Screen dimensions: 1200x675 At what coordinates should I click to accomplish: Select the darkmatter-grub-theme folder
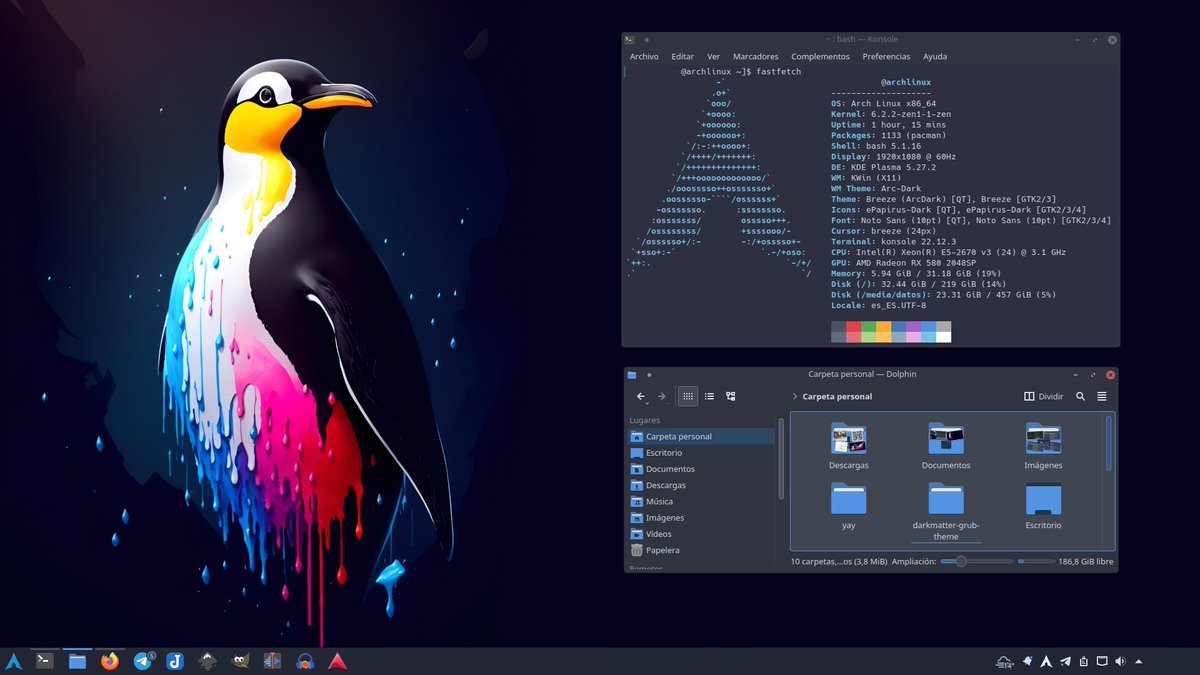pyautogui.click(x=946, y=511)
